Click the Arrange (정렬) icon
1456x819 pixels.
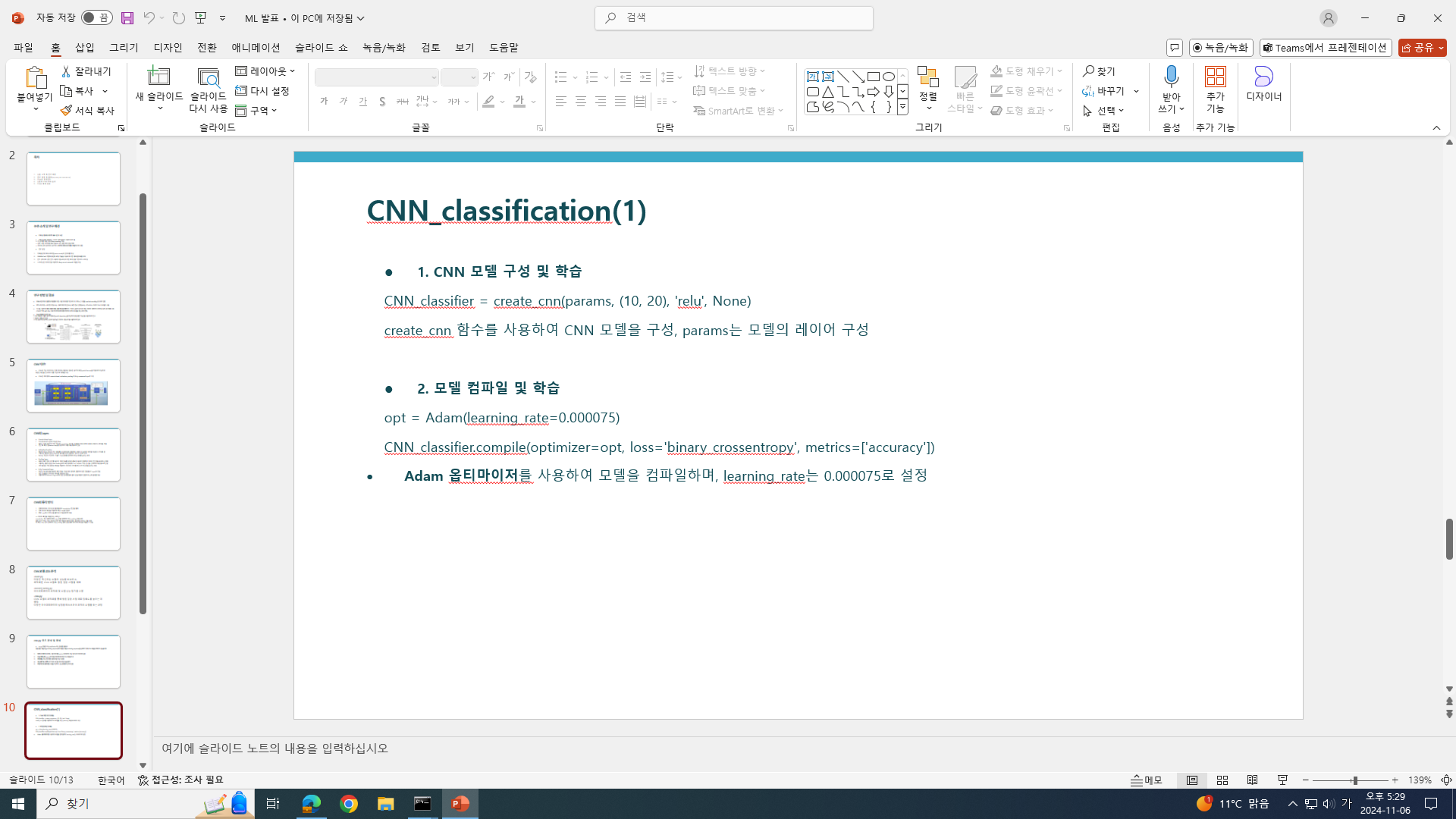[927, 77]
